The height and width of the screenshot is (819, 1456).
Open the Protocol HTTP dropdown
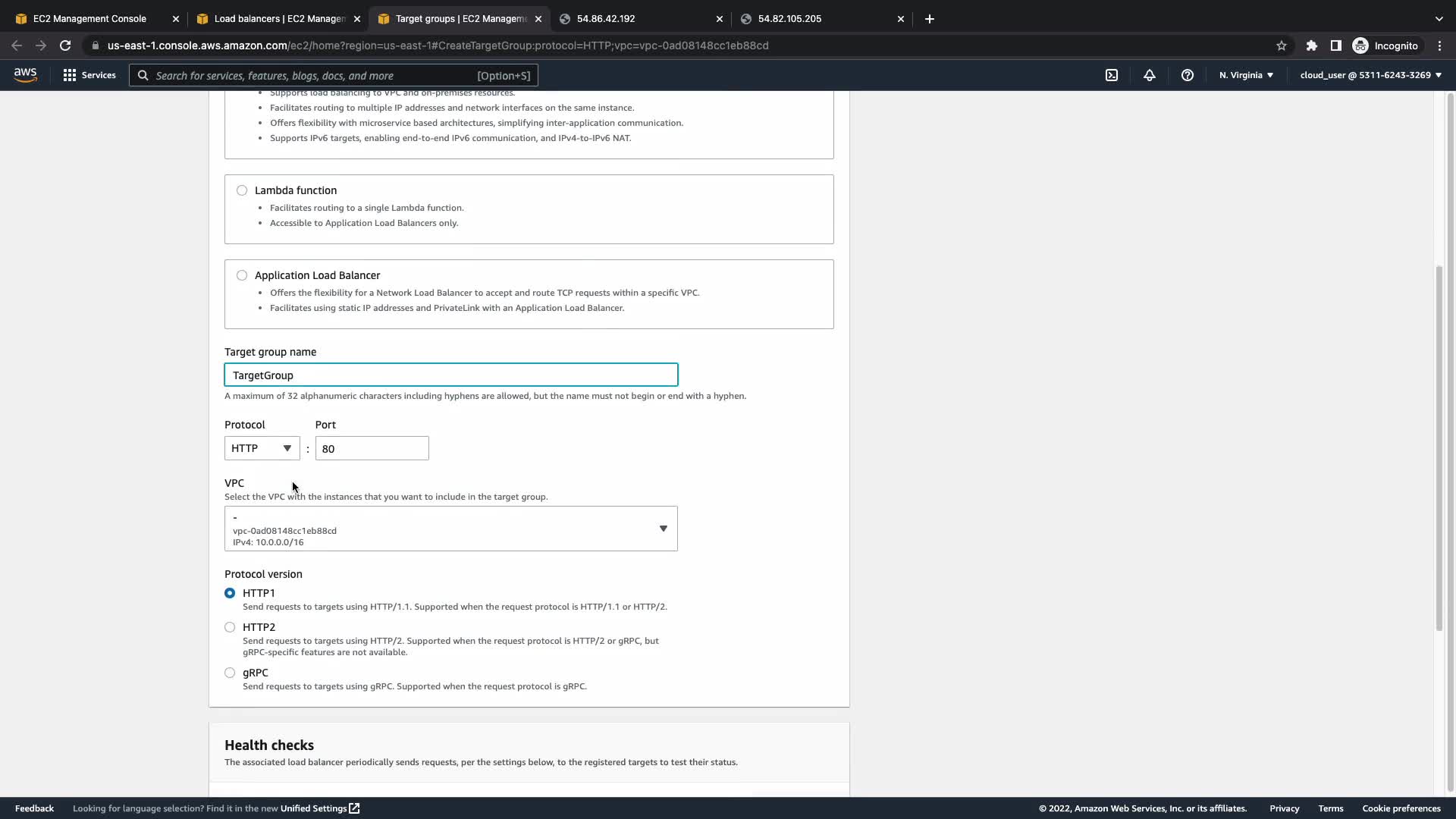[x=262, y=448]
